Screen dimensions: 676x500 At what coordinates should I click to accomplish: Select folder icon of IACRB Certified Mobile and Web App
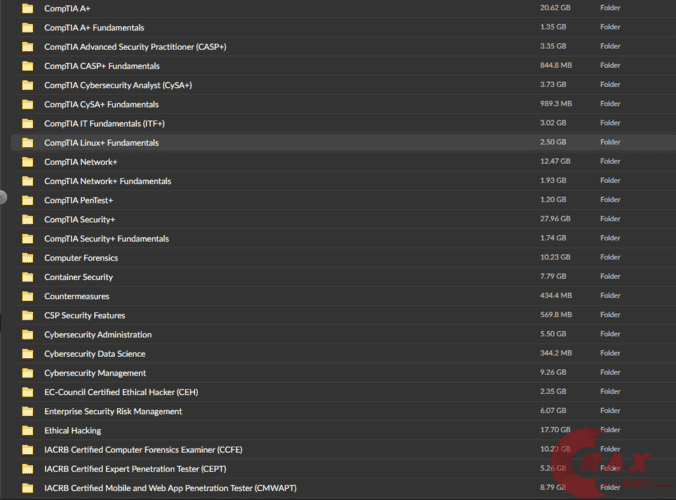28,488
